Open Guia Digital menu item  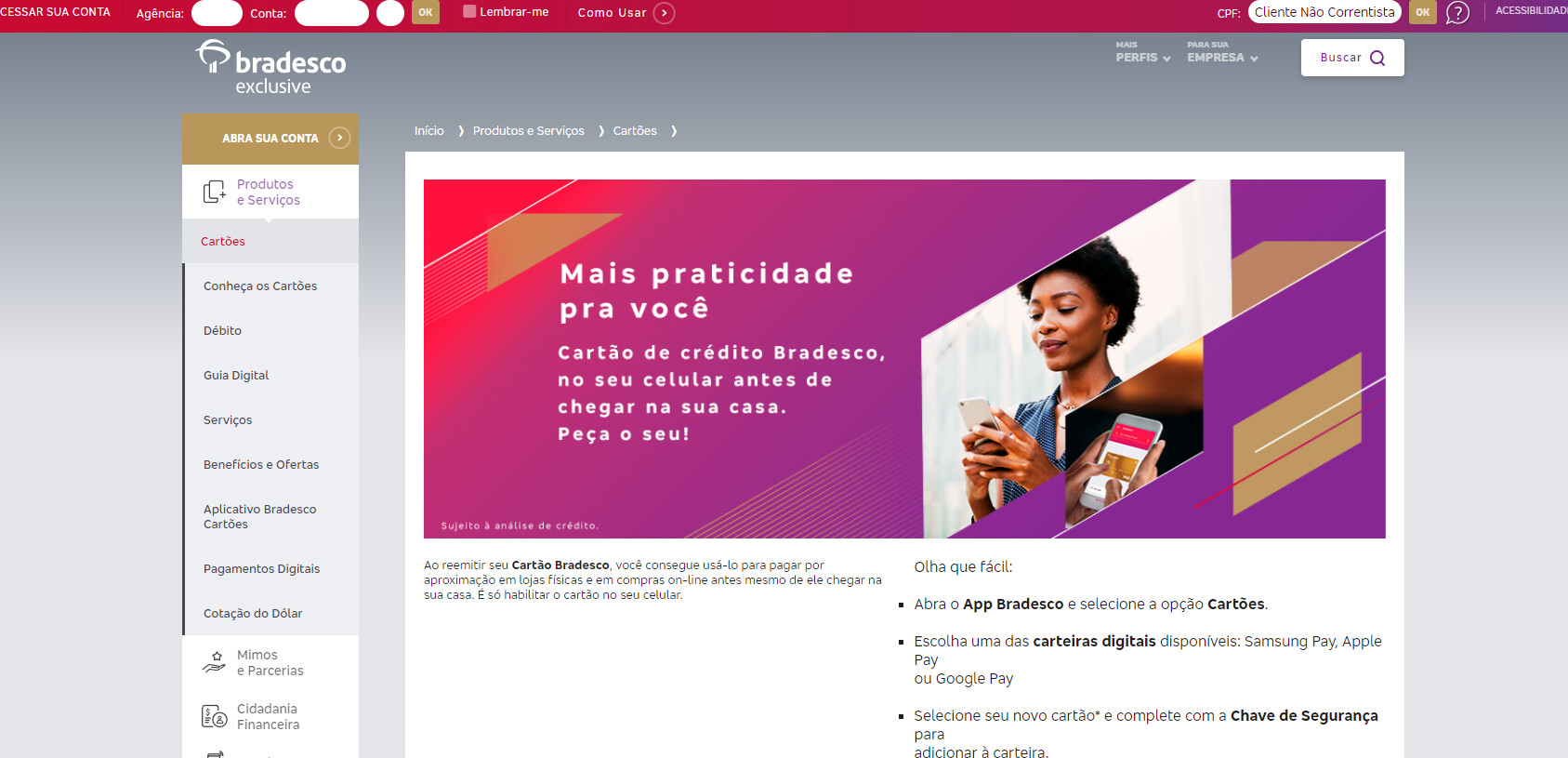(236, 375)
